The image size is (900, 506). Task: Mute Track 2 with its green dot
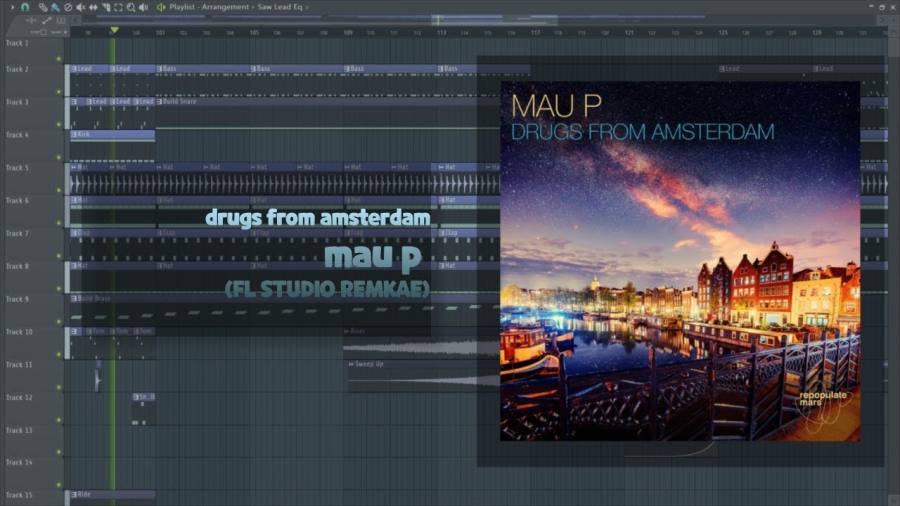59,91
